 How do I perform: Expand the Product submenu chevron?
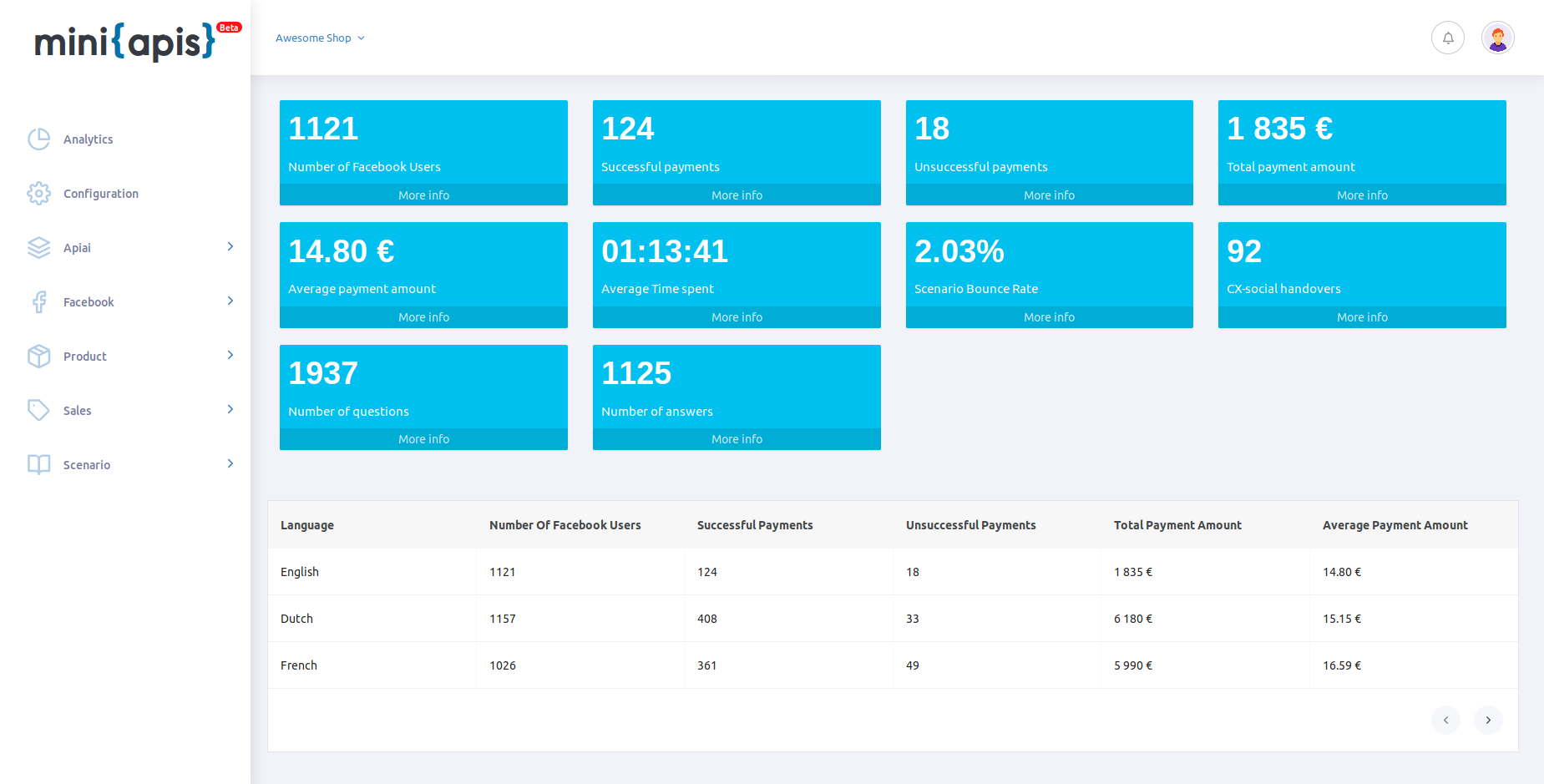click(230, 356)
